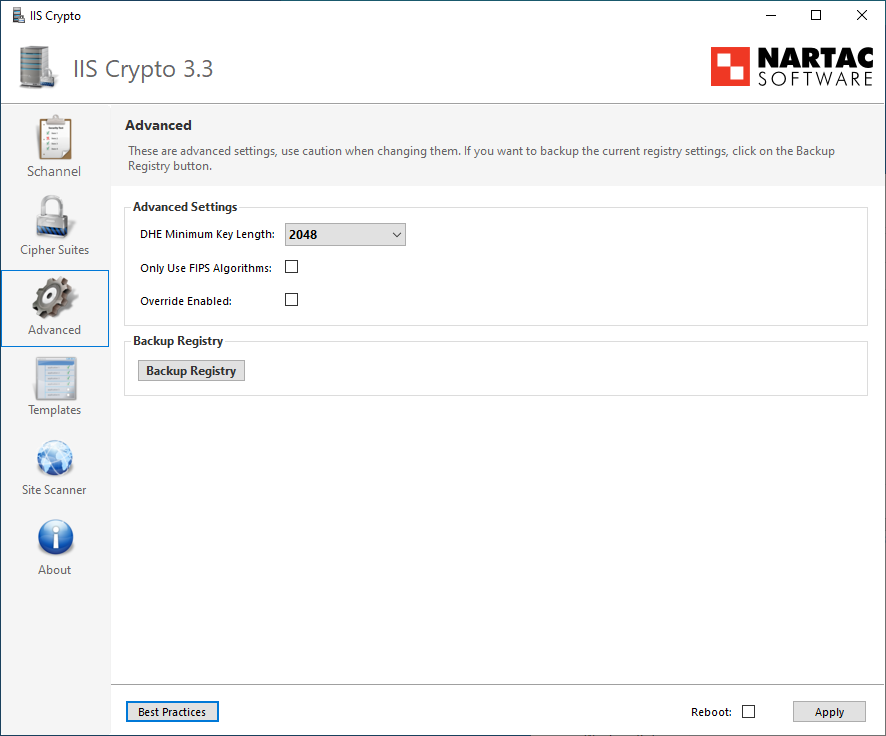Open the Schannel section icon
The image size is (886, 736).
[x=55, y=138]
